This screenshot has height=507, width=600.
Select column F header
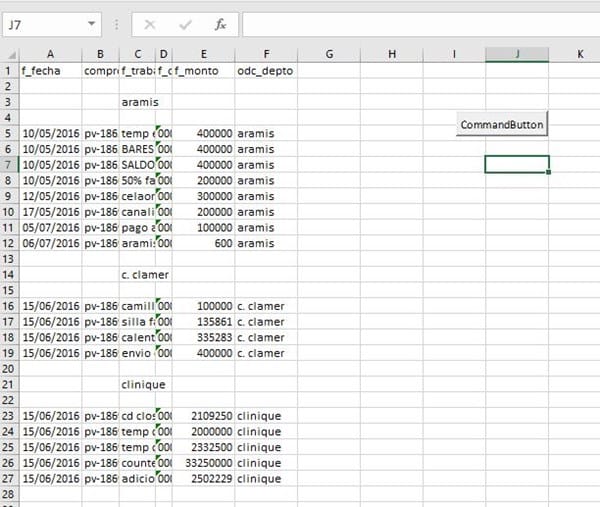click(266, 55)
